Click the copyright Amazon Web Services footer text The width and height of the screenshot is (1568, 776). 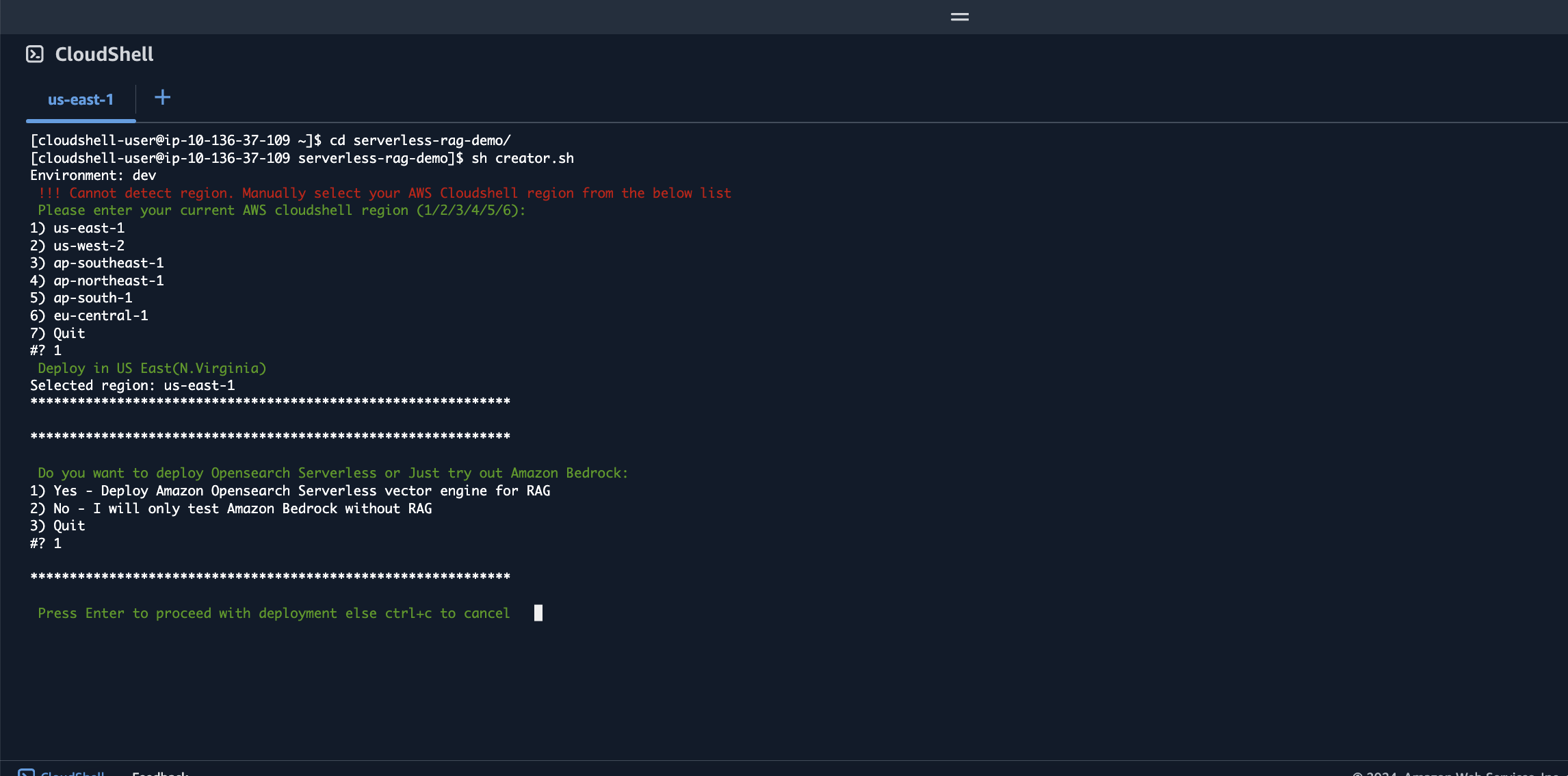pos(1457,773)
